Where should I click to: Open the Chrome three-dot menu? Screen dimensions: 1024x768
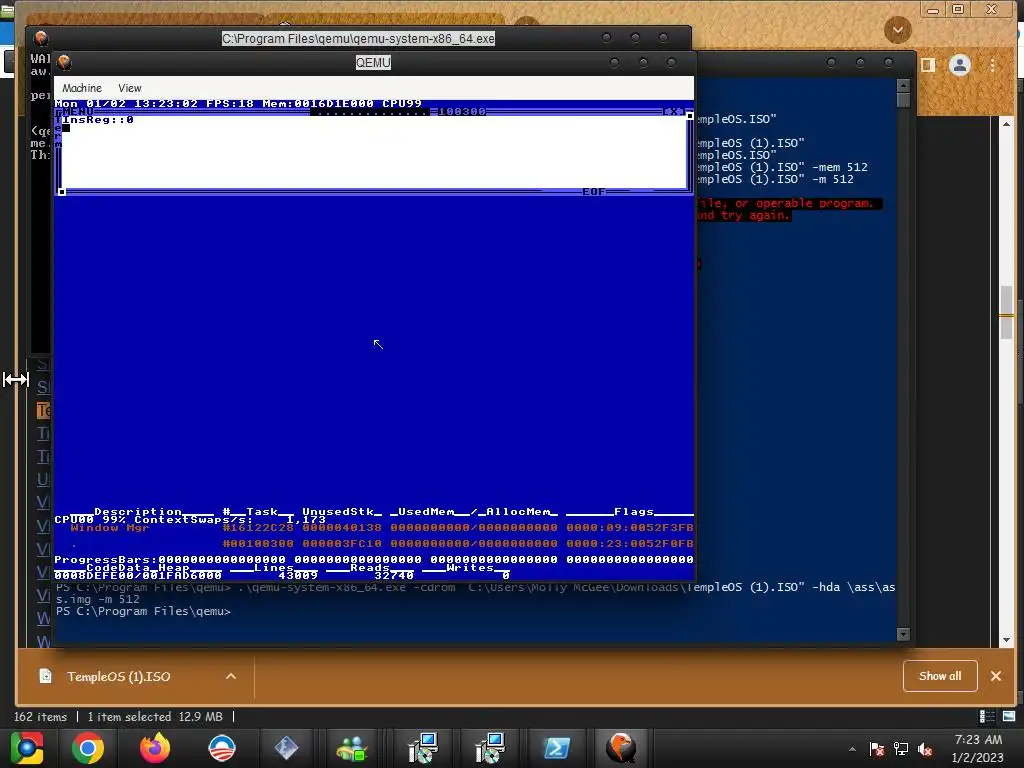coord(993,65)
